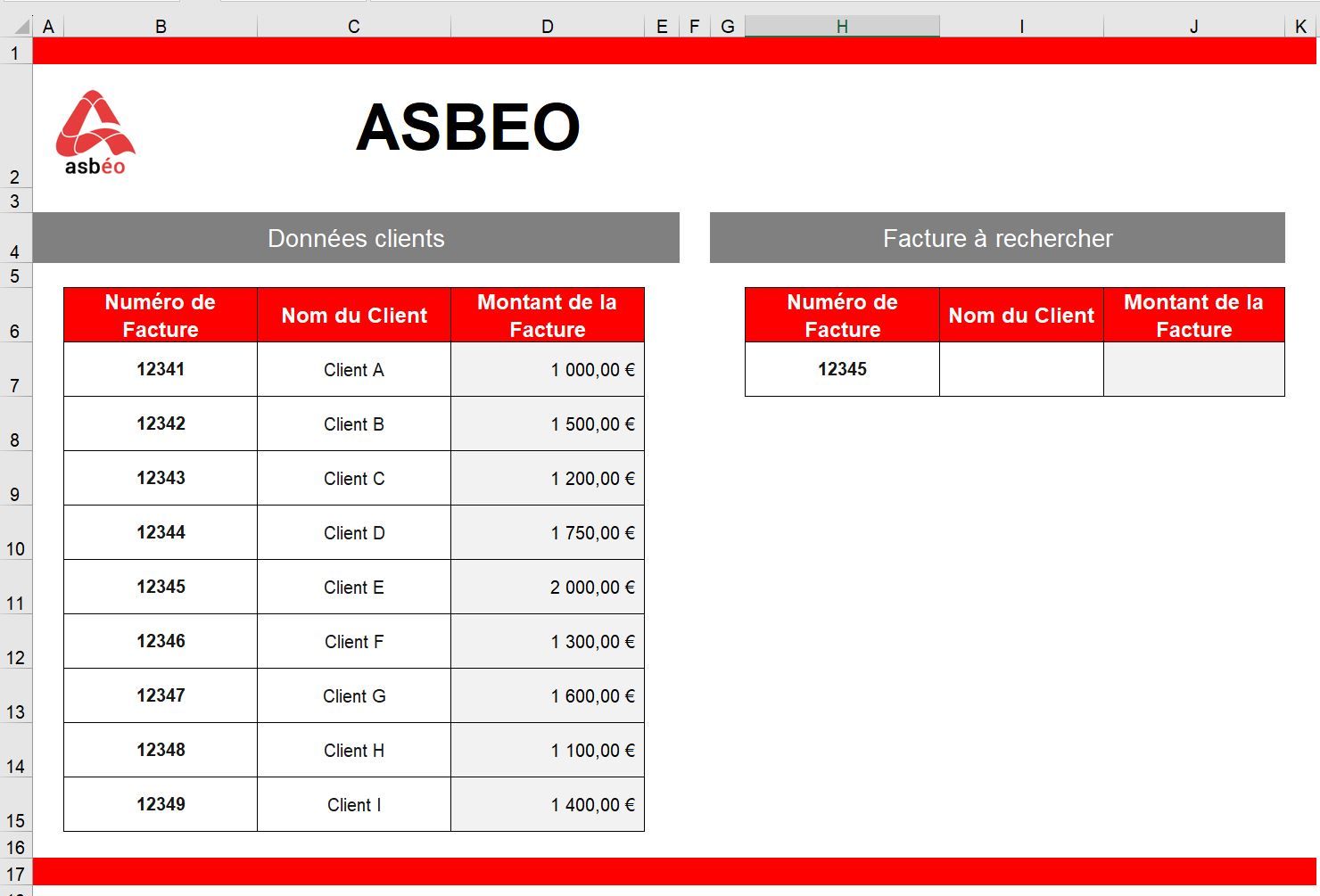The image size is (1320, 896).
Task: Select the Client I cell
Action: pyautogui.click(x=353, y=804)
